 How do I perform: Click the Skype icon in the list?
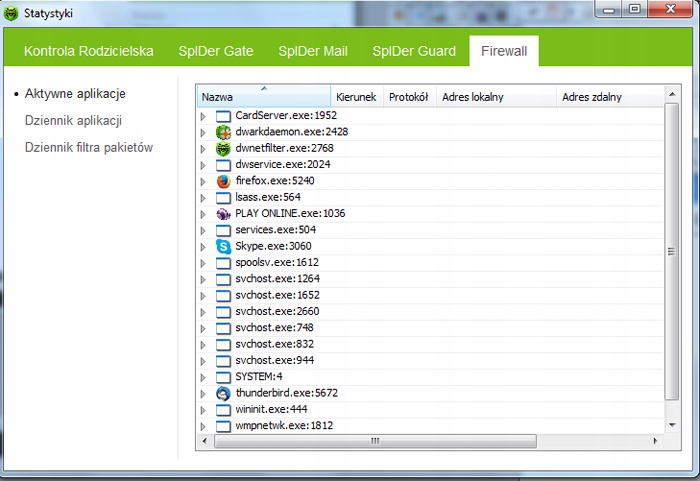pyautogui.click(x=223, y=246)
